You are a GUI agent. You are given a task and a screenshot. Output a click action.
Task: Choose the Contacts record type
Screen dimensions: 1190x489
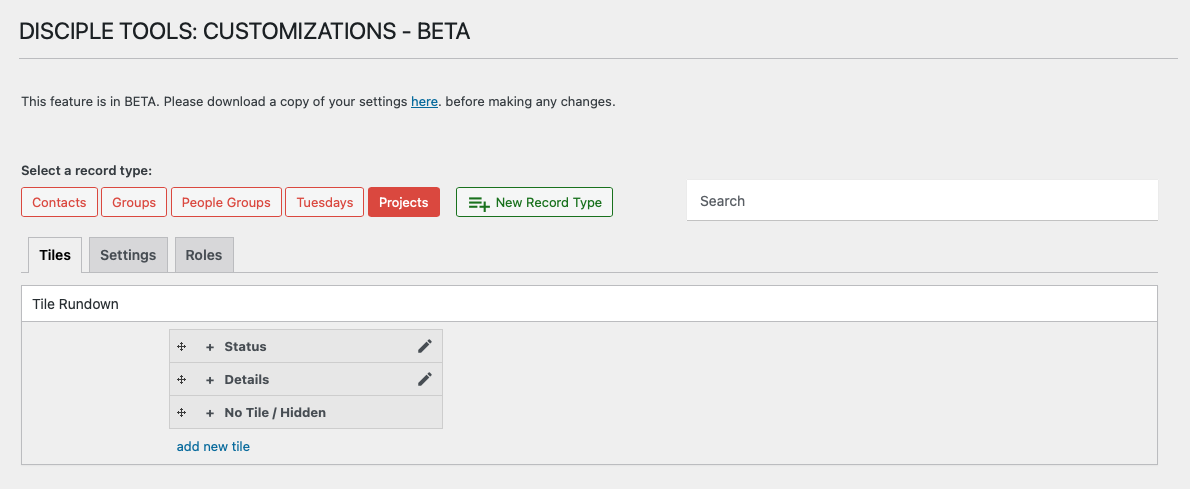[x=60, y=202]
